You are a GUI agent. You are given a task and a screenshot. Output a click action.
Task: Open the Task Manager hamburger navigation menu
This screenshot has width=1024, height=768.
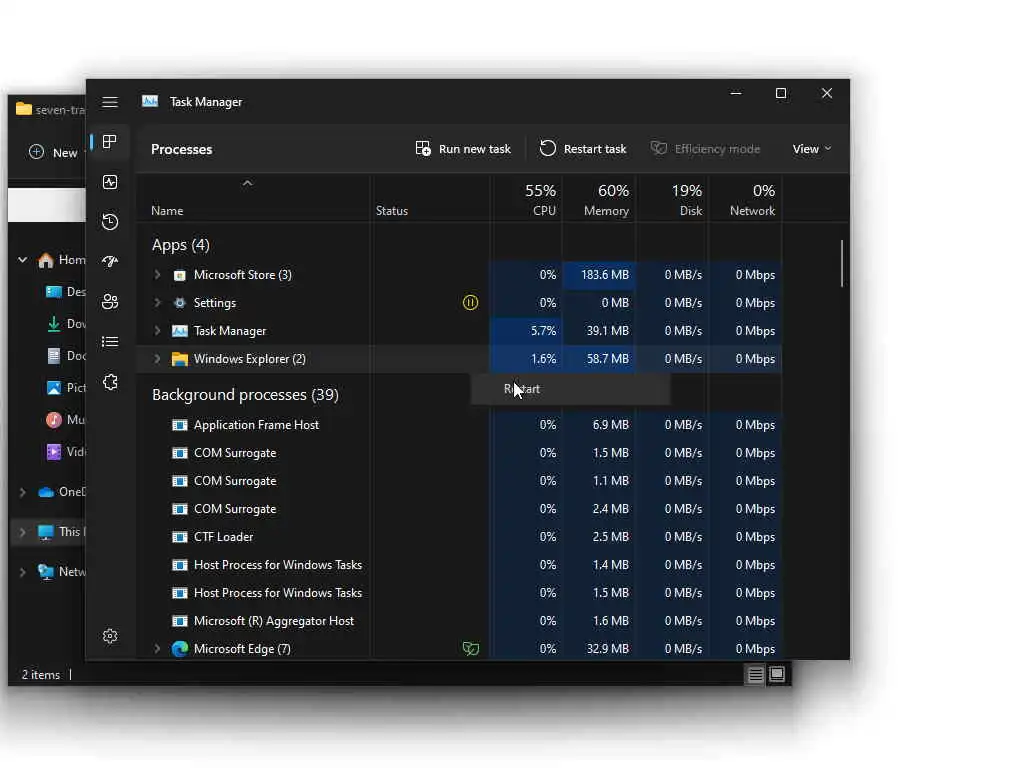pyautogui.click(x=110, y=102)
